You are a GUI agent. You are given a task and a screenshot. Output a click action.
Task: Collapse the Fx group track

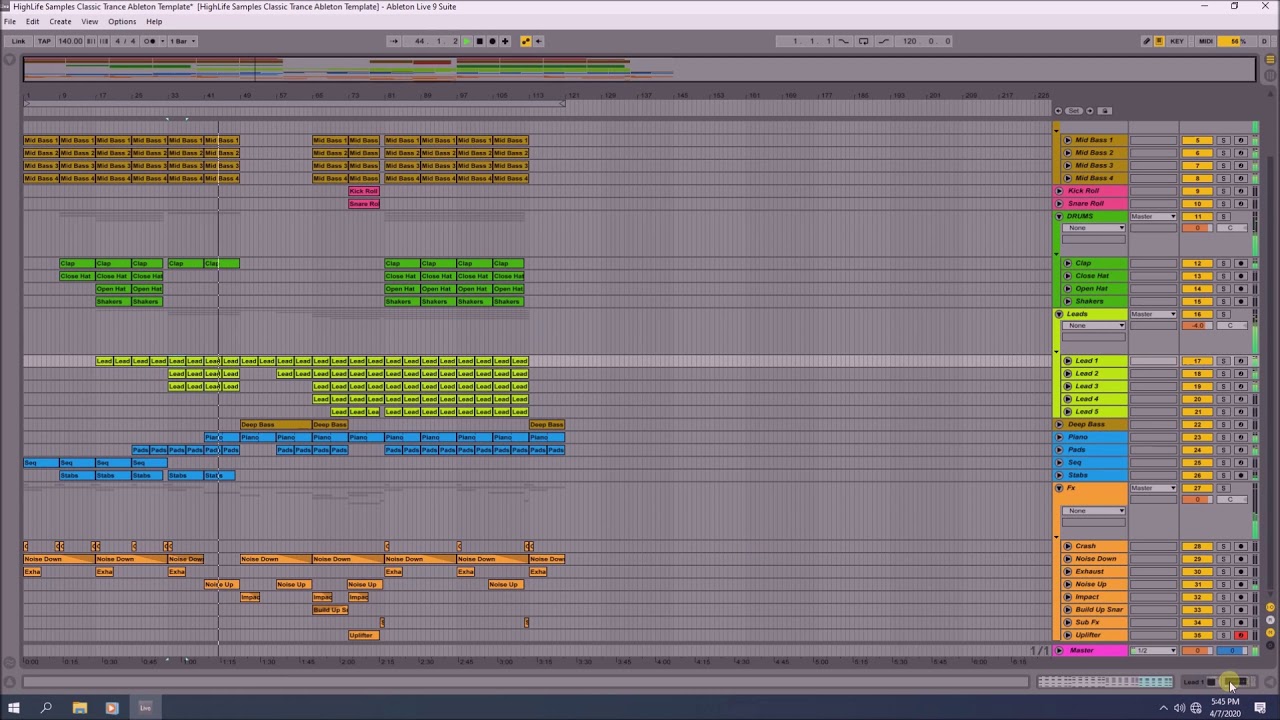point(1059,488)
